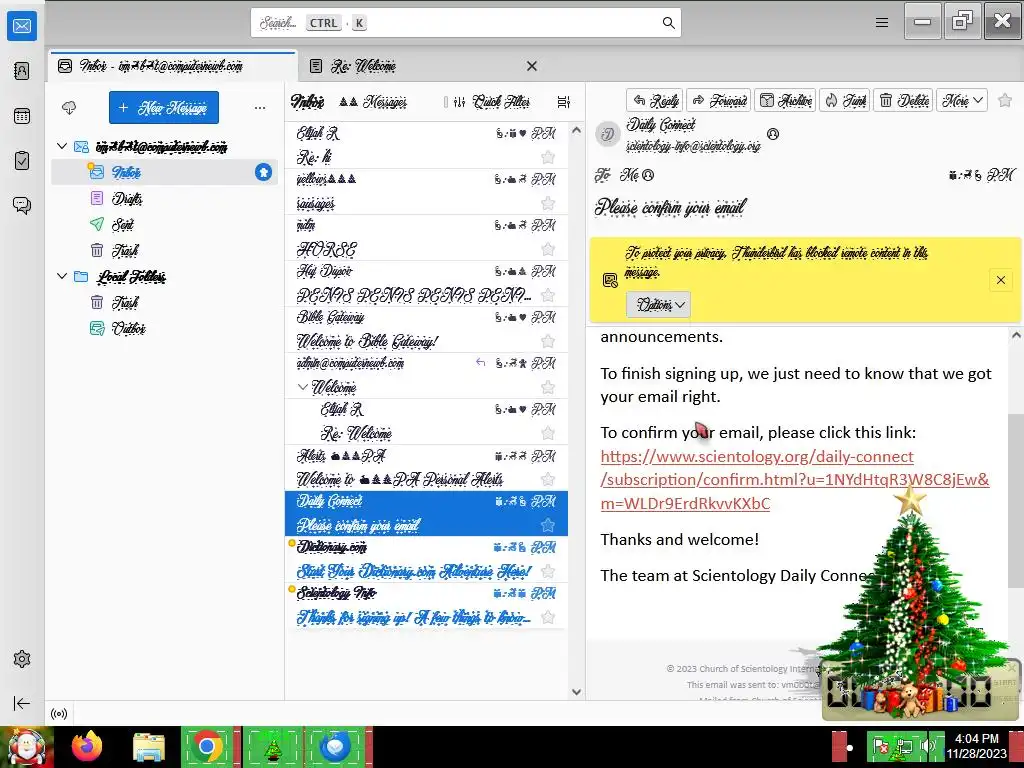The image size is (1024, 768).
Task: Toggle the Quick Filter bar
Action: 492,102
